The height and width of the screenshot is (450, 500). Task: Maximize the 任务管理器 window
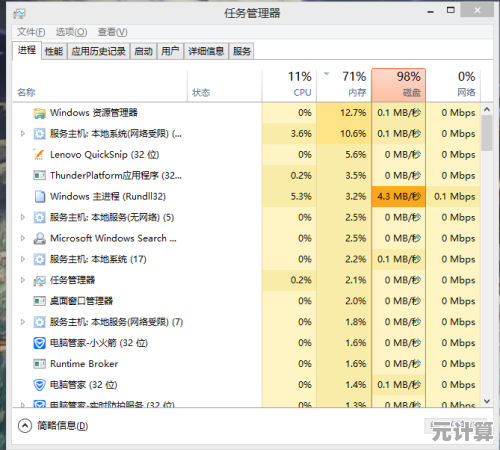451,10
